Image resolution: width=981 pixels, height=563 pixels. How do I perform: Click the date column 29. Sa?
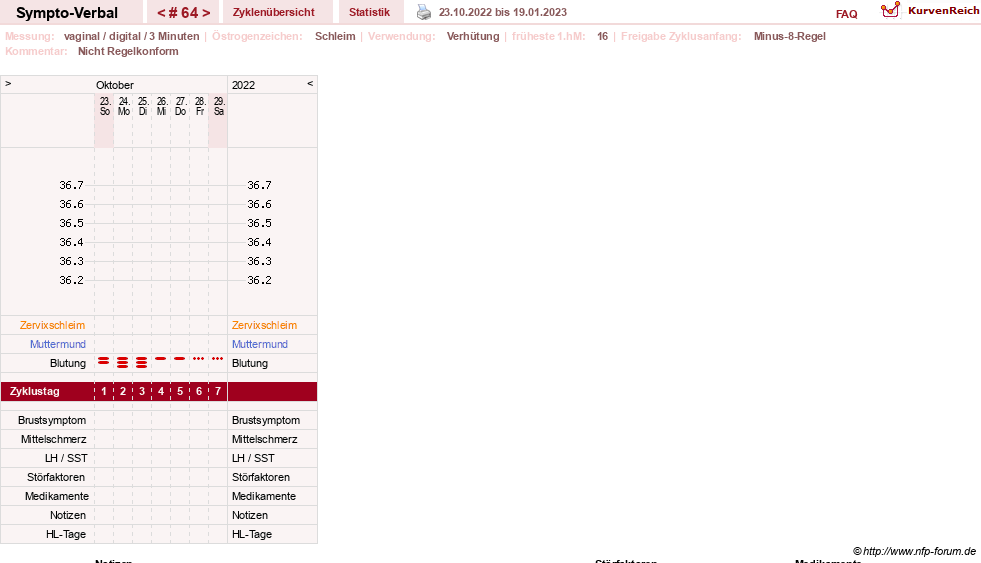[x=218, y=106]
